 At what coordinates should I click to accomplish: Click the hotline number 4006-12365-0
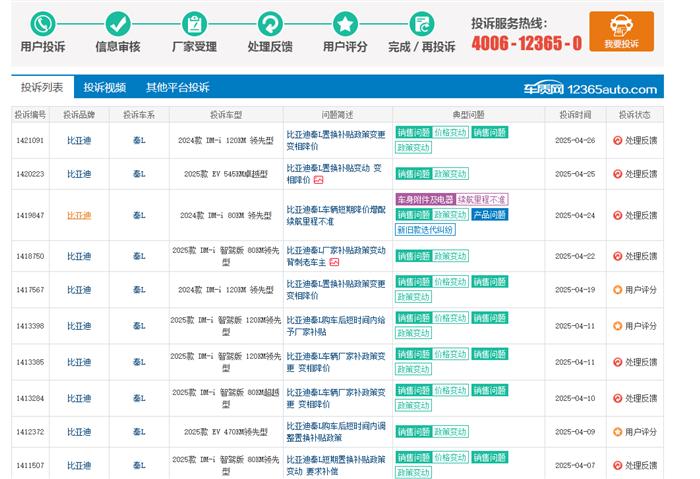tap(527, 43)
